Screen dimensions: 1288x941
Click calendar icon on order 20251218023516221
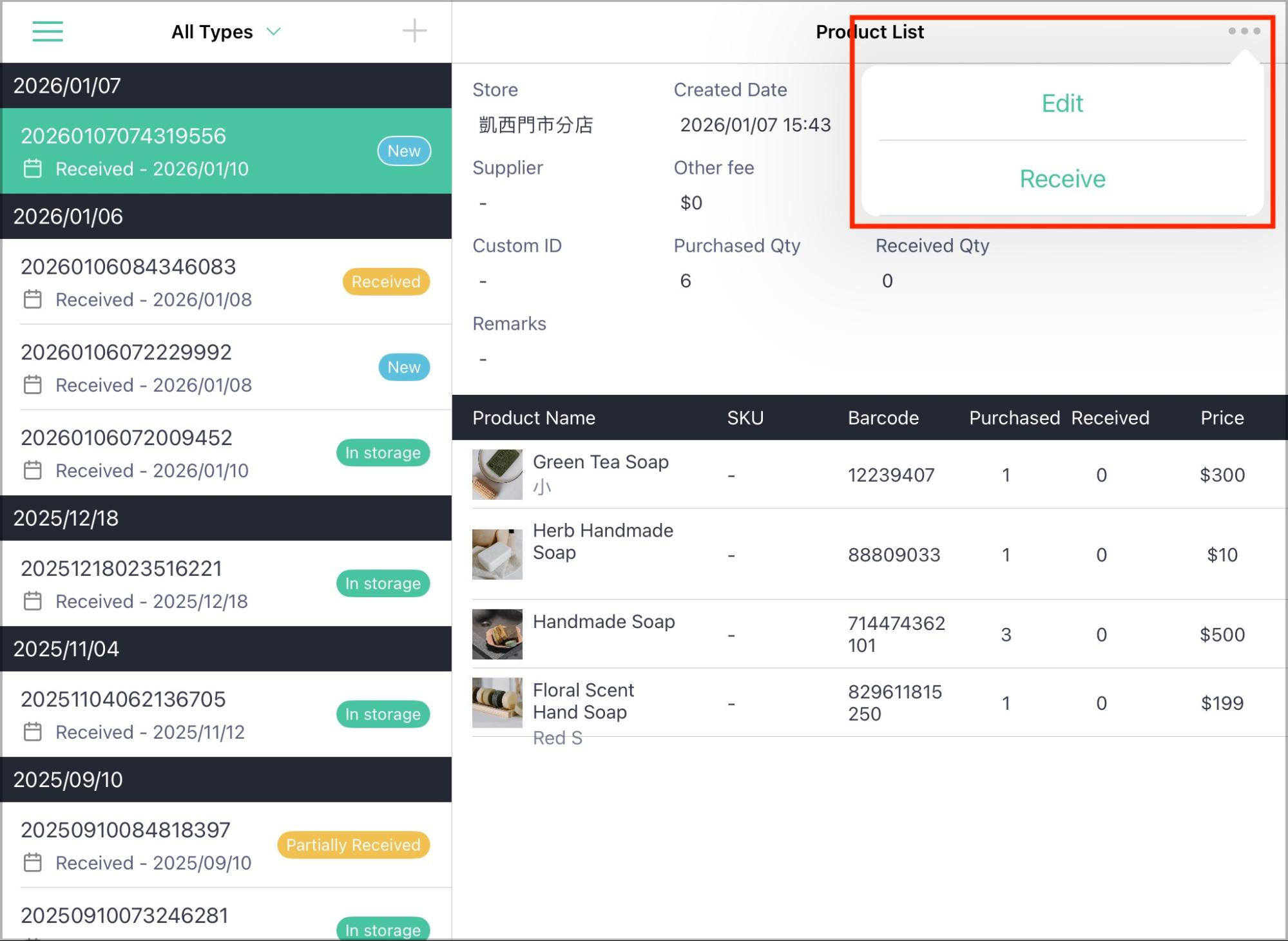coord(33,602)
